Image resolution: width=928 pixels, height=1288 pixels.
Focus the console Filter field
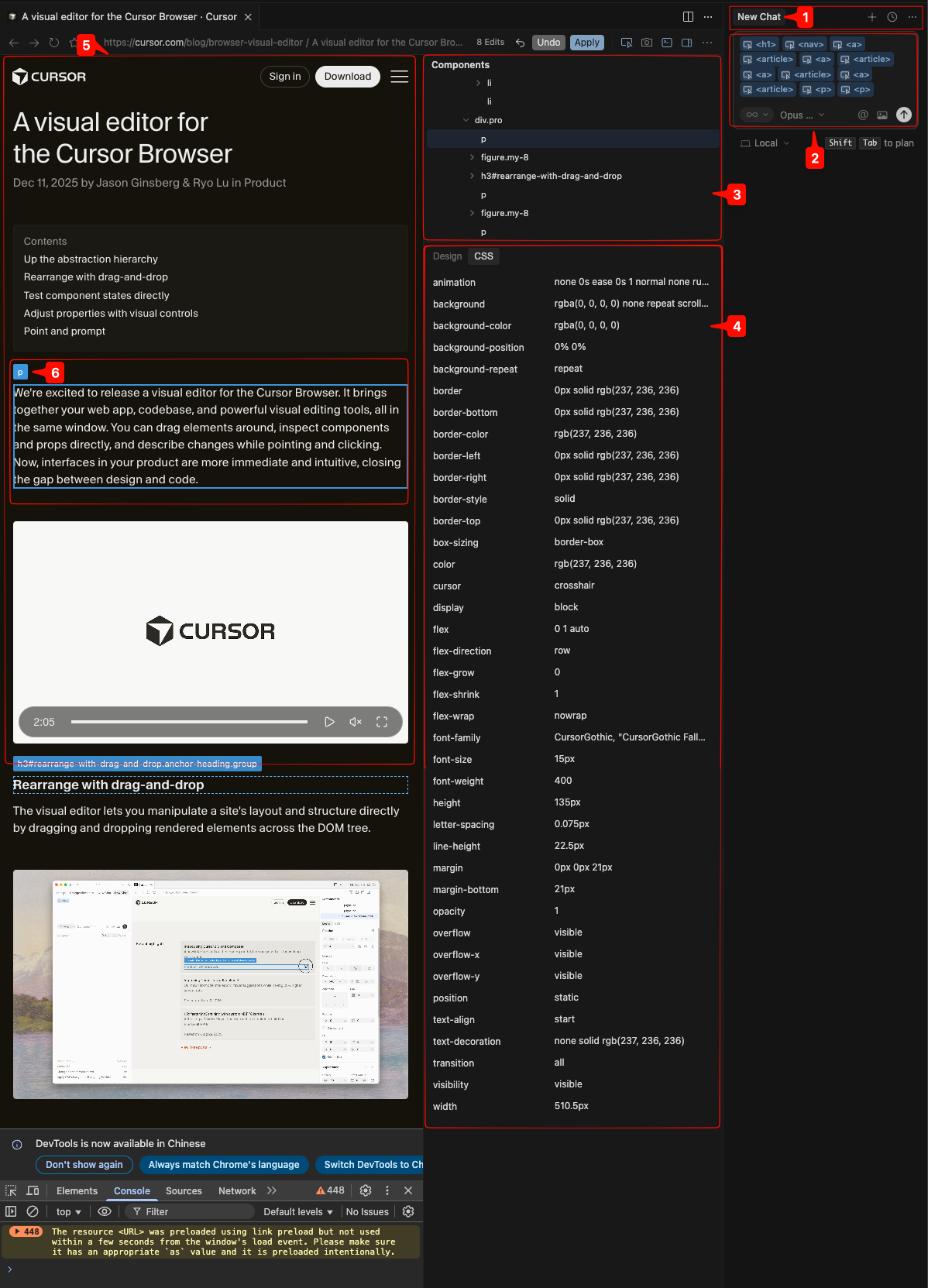190,1211
